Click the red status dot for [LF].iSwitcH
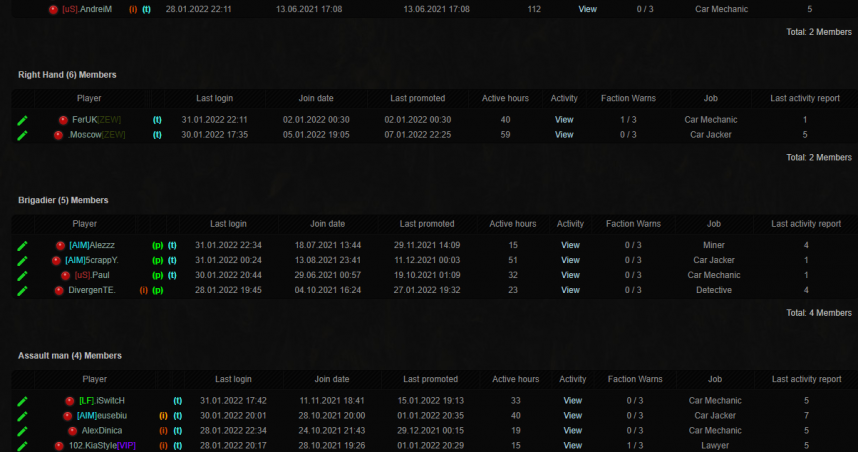 (69, 401)
